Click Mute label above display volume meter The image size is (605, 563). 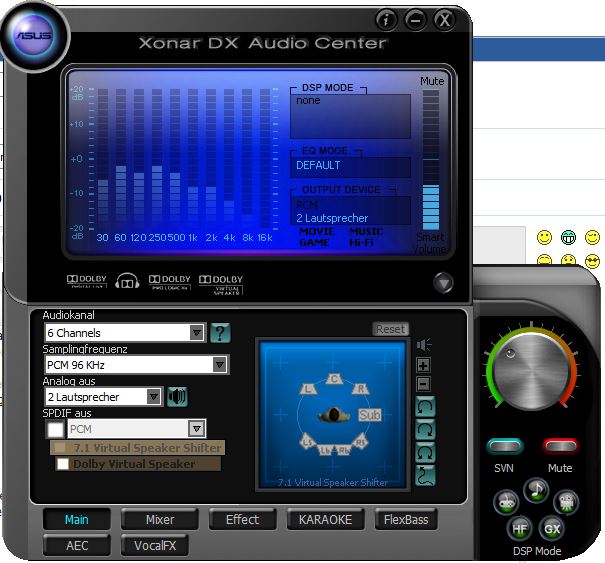point(432,81)
